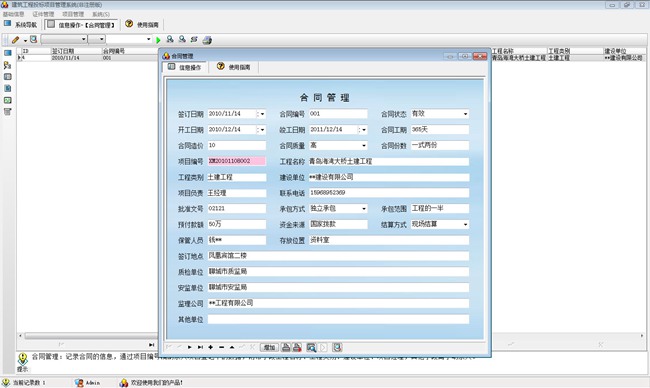Open the 证件管理 menu
Viewport: 650px width, 388px height.
pyautogui.click(x=43, y=14)
